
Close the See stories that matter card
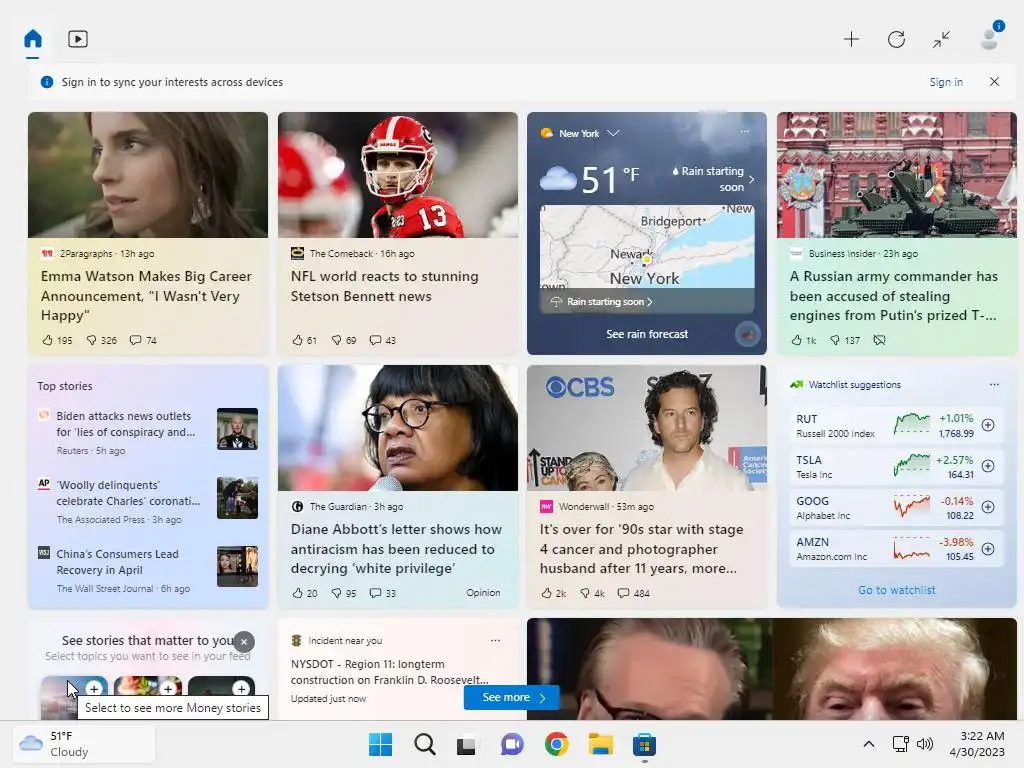pyautogui.click(x=244, y=642)
